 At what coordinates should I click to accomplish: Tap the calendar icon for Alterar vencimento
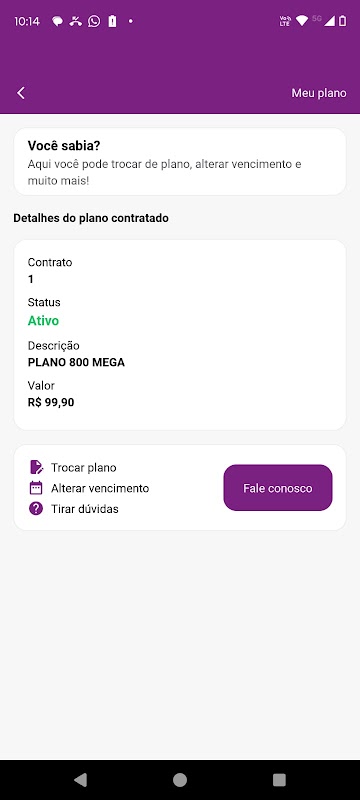pos(36,488)
